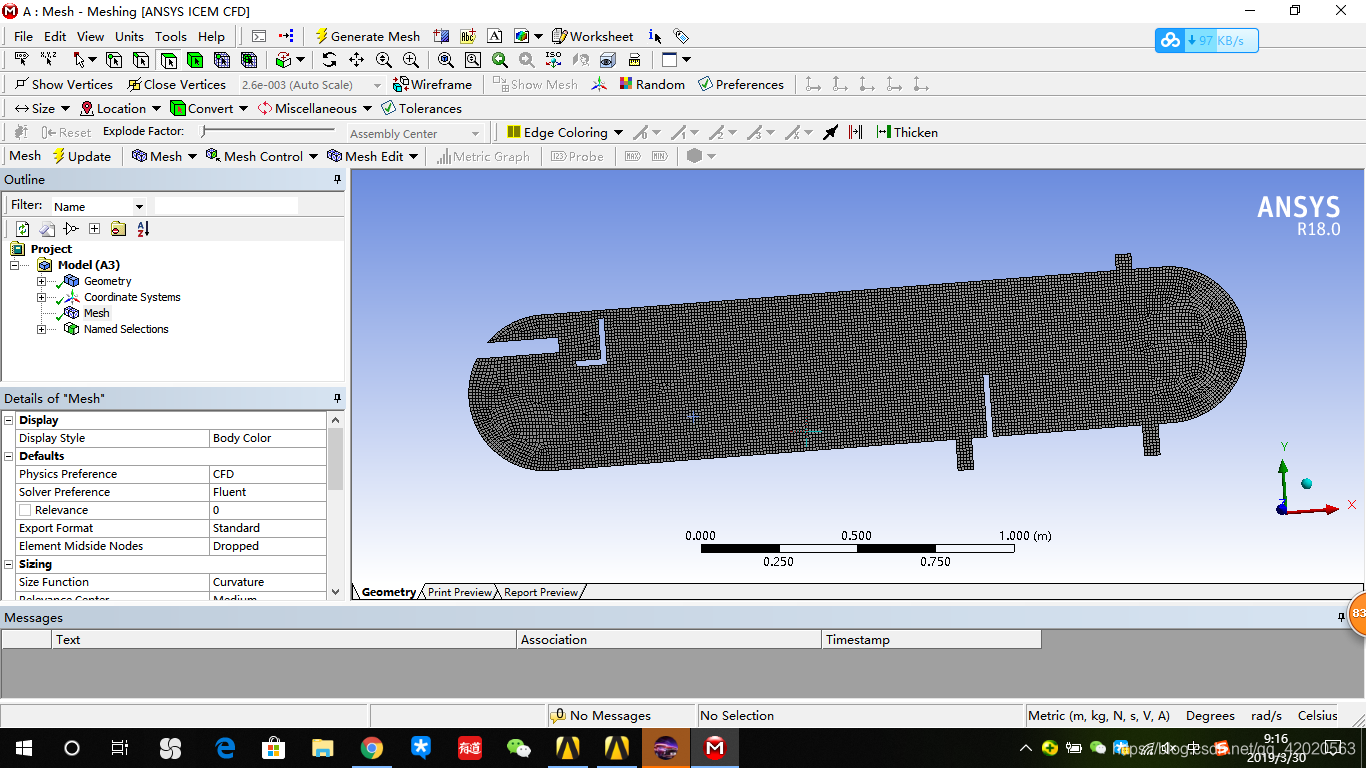The height and width of the screenshot is (768, 1366).
Task: Open the Units menu
Action: pos(129,36)
